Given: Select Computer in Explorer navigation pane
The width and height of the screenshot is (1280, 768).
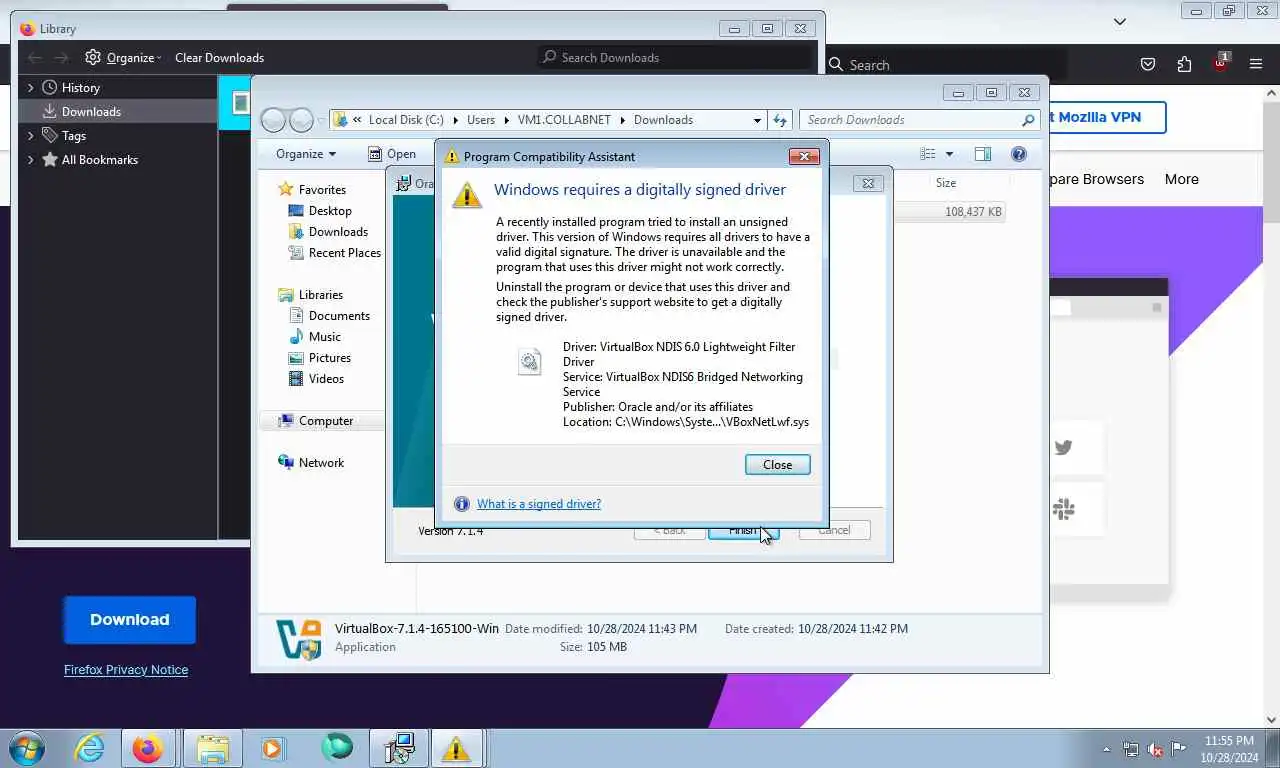Looking at the screenshot, I should pos(325,421).
